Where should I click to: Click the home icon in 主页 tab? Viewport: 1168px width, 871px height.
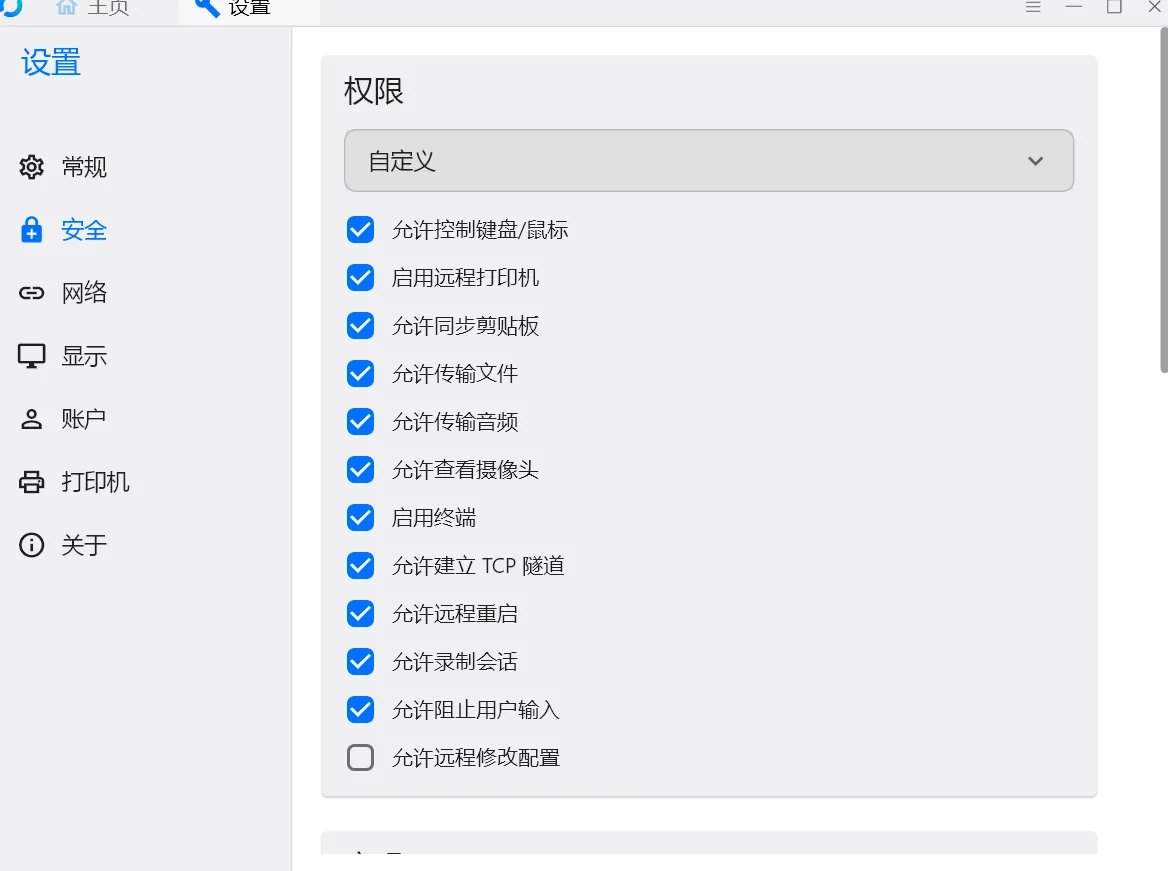pos(66,7)
